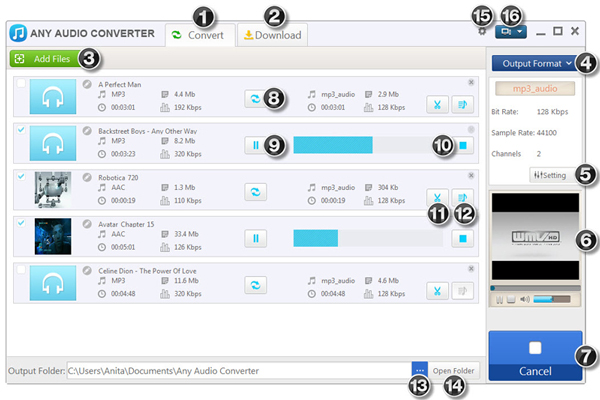The height and width of the screenshot is (400, 600).
Task: Open settings gear in the title bar
Action: tap(482, 31)
